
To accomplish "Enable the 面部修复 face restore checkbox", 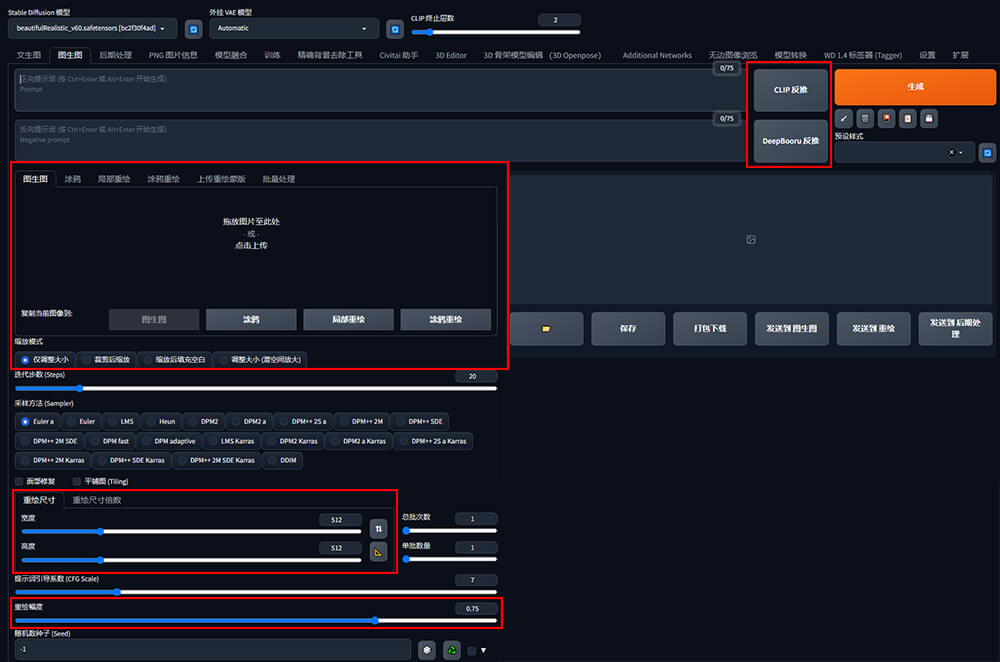I will tap(19, 481).
